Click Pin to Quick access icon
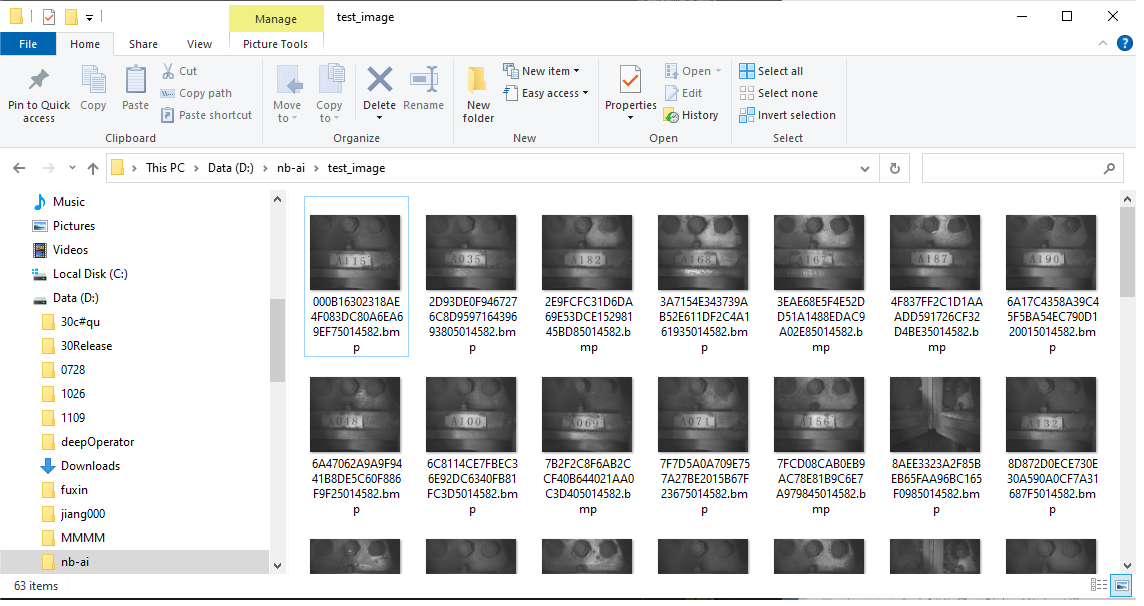The image size is (1144, 606). [39, 80]
